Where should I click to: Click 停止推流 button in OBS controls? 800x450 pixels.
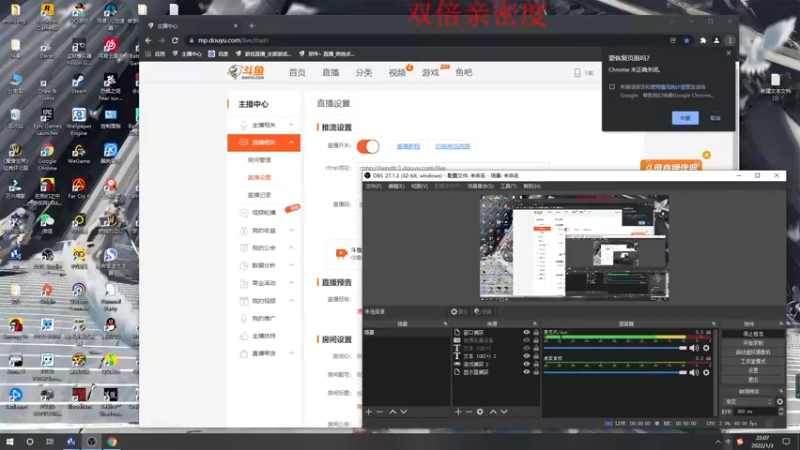753,334
